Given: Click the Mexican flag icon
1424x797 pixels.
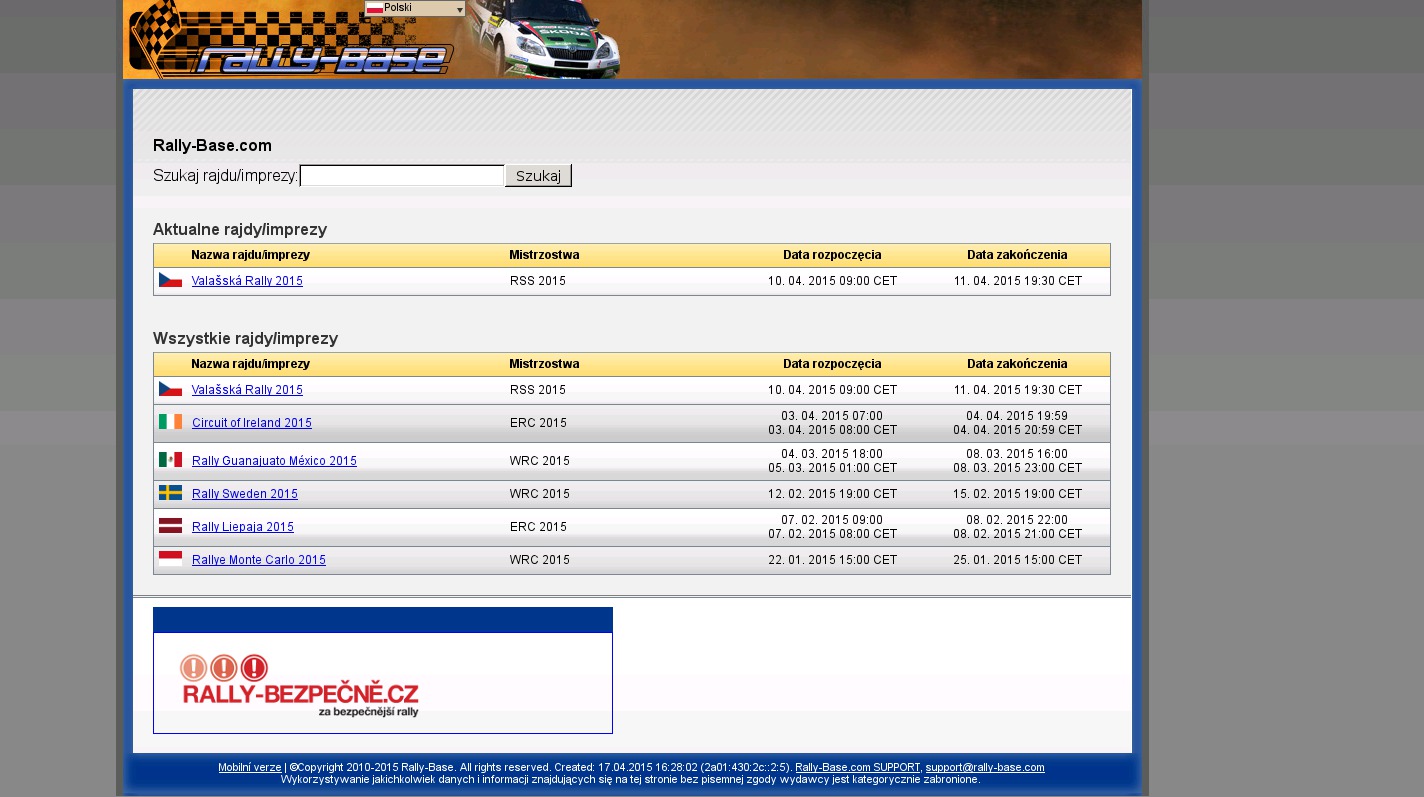Looking at the screenshot, I should point(170,460).
